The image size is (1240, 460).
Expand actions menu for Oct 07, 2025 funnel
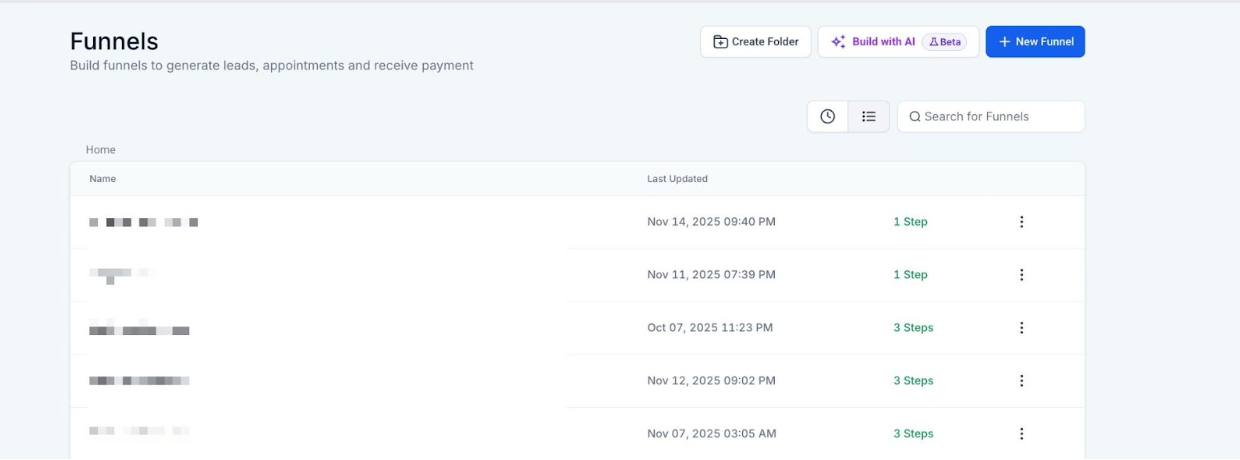[1021, 328]
